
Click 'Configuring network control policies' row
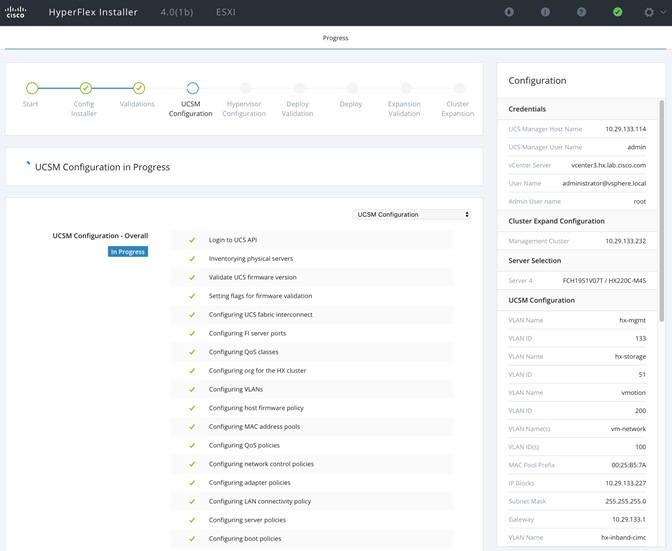(x=312, y=464)
